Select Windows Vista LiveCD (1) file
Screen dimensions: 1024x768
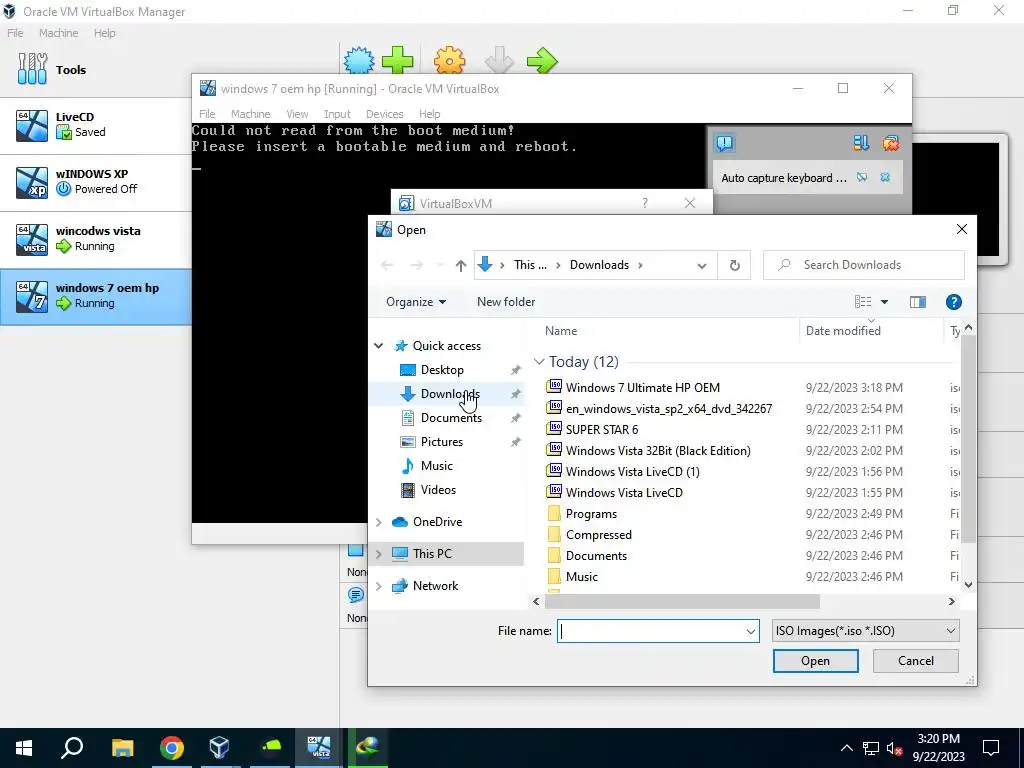coord(632,472)
